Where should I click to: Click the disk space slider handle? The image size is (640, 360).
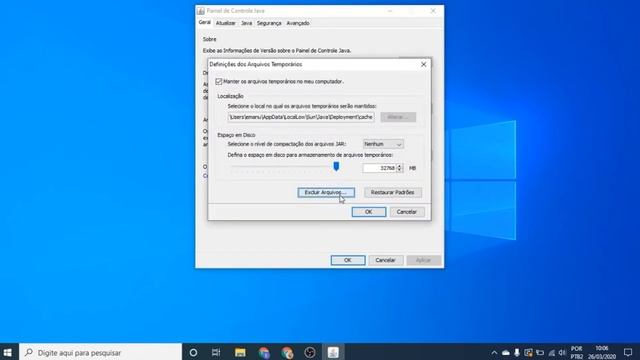[x=336, y=166]
